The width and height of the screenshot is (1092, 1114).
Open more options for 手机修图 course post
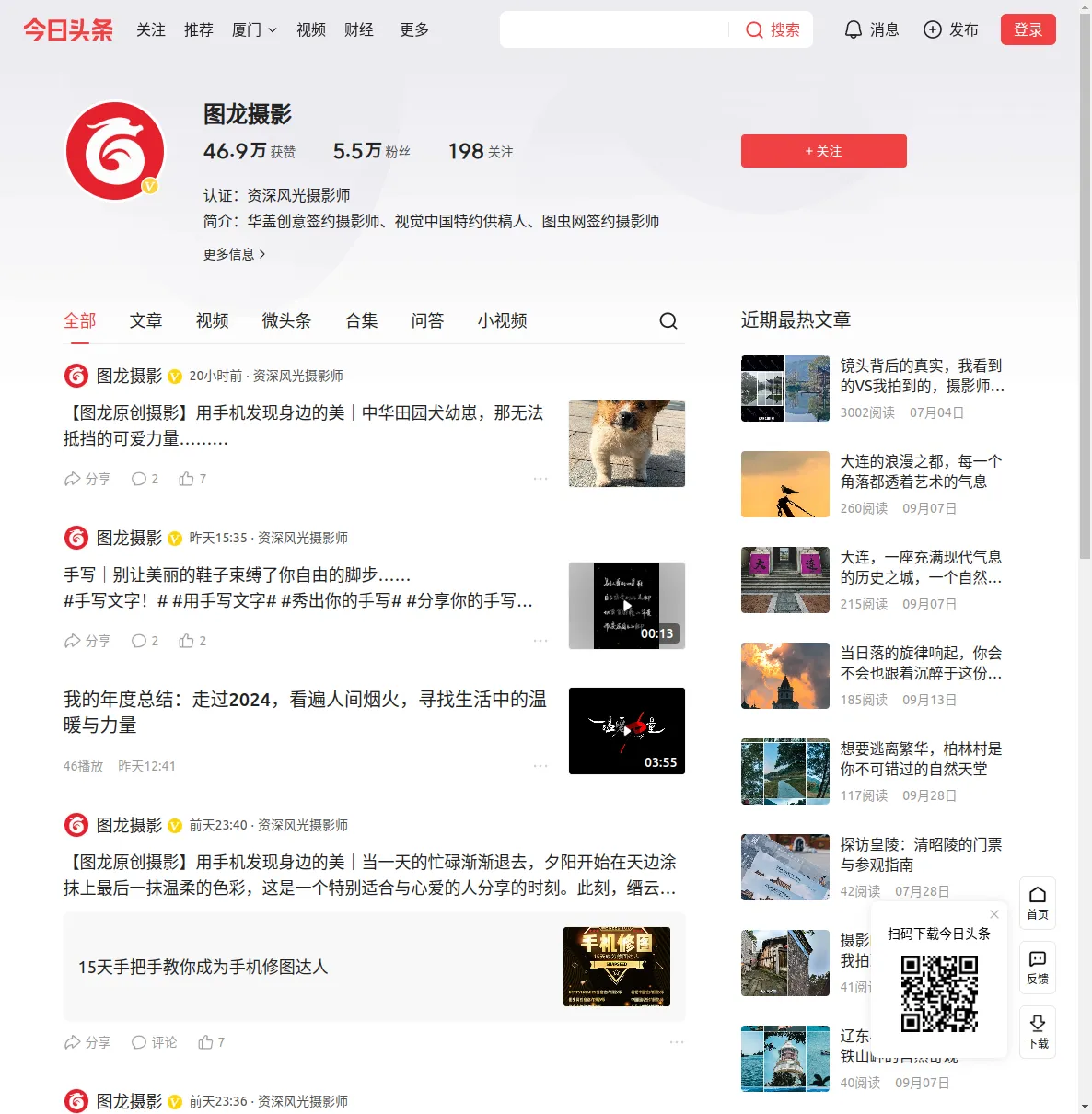pos(677,1042)
